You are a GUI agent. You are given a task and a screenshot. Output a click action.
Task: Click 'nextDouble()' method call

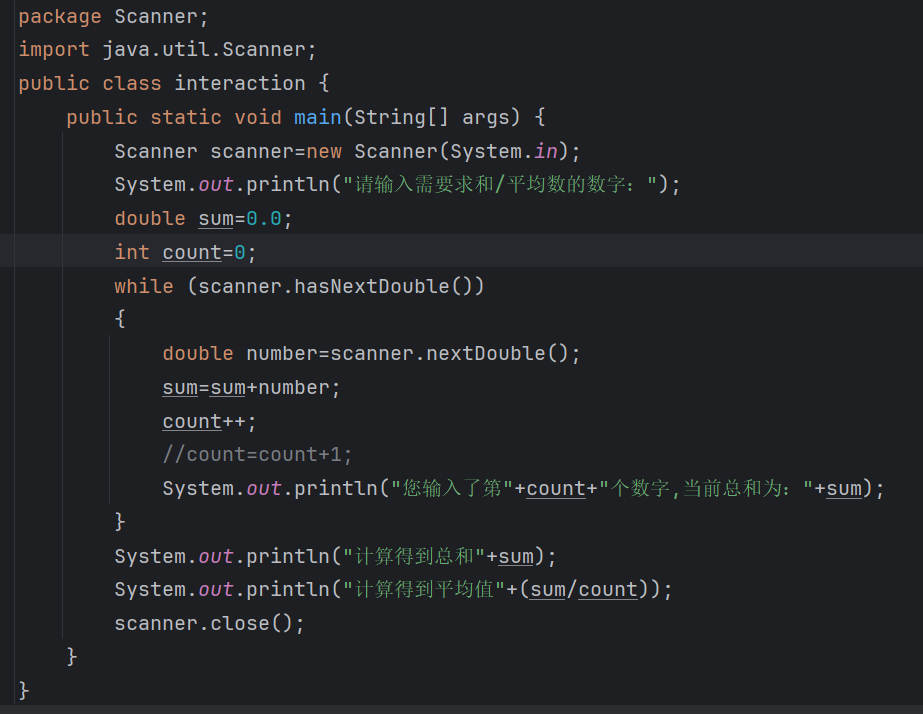pos(497,354)
